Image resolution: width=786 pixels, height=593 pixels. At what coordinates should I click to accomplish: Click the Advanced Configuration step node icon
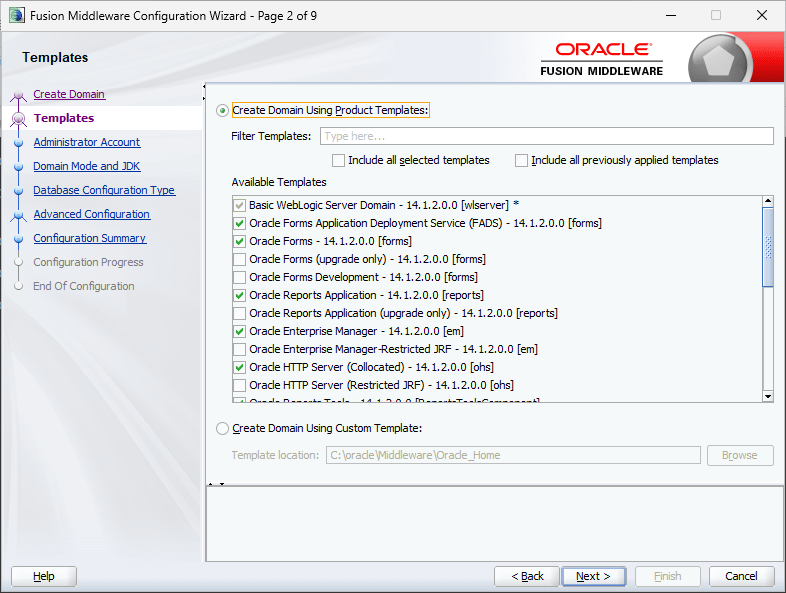tap(19, 216)
